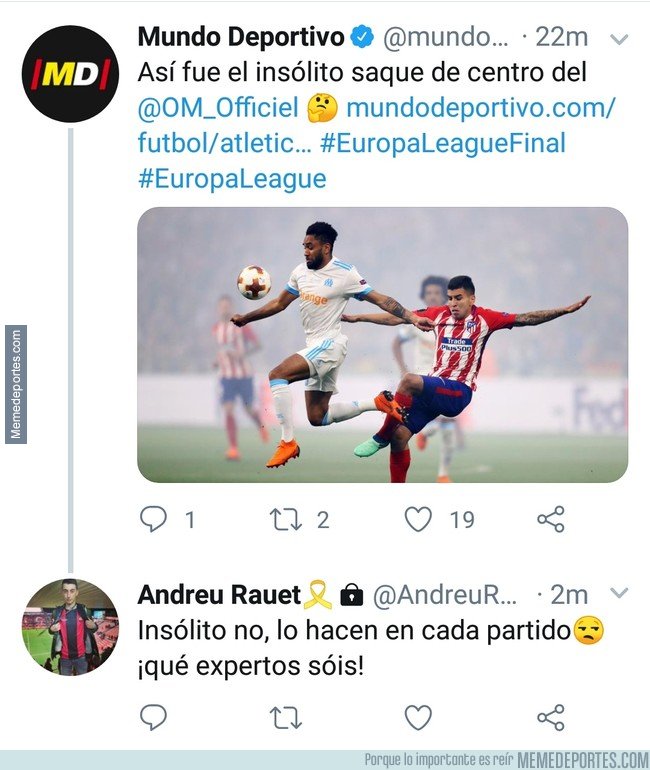Viewport: 650px width, 770px height.
Task: Share the Mundo Deportivo tweet
Action: (x=551, y=519)
